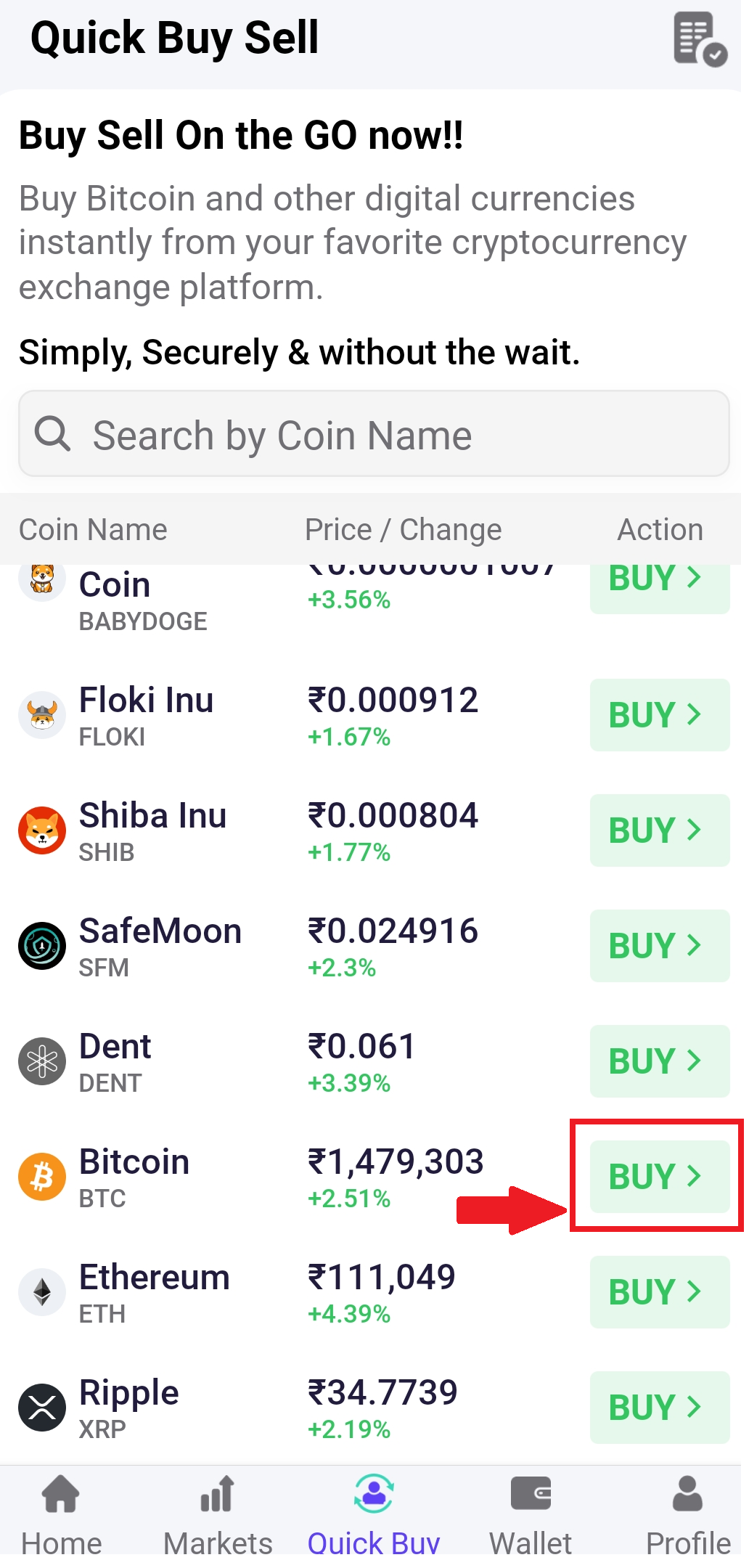749x1568 pixels.
Task: Tap the Floki Inu coin logo
Action: [x=42, y=714]
